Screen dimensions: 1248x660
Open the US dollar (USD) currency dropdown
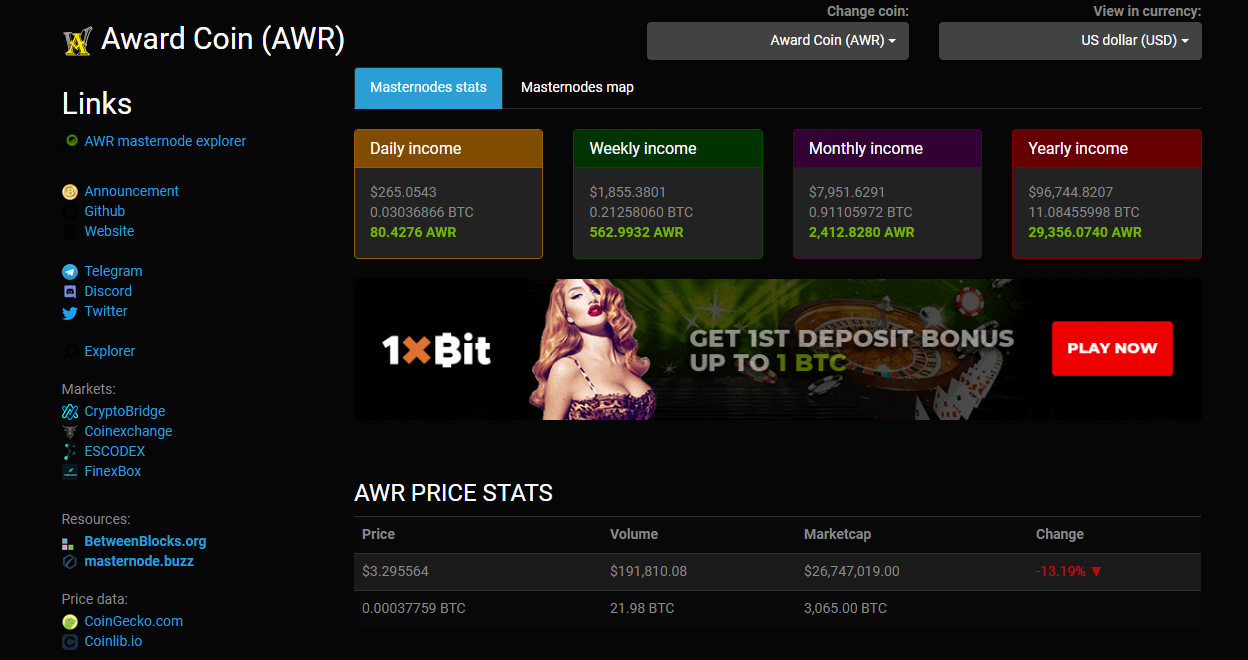point(1070,41)
